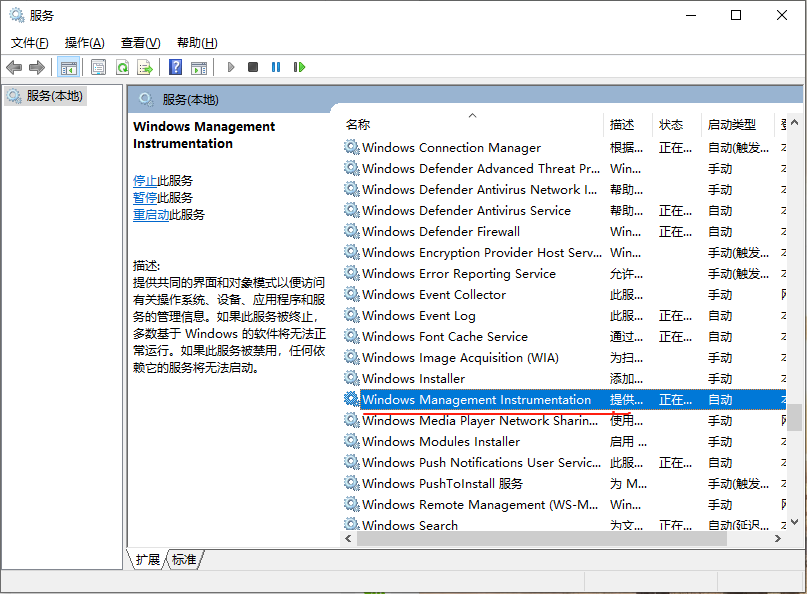The image size is (807, 594).
Task: Click the gear icon of Windows Image Acquisition
Action: click(352, 357)
